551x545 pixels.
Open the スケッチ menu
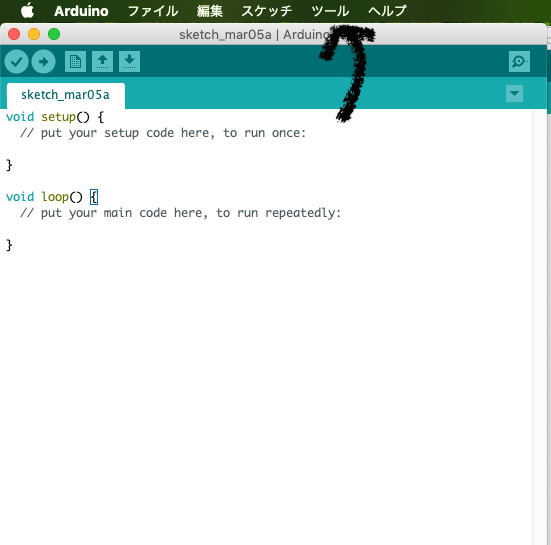pyautogui.click(x=267, y=11)
